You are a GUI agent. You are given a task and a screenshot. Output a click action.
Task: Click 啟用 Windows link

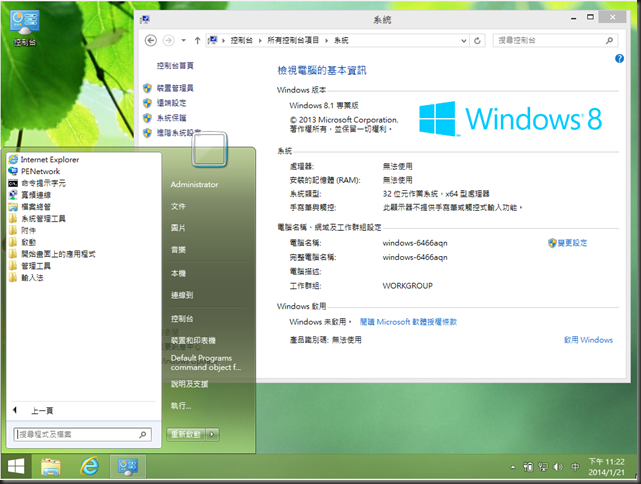[x=588, y=340]
